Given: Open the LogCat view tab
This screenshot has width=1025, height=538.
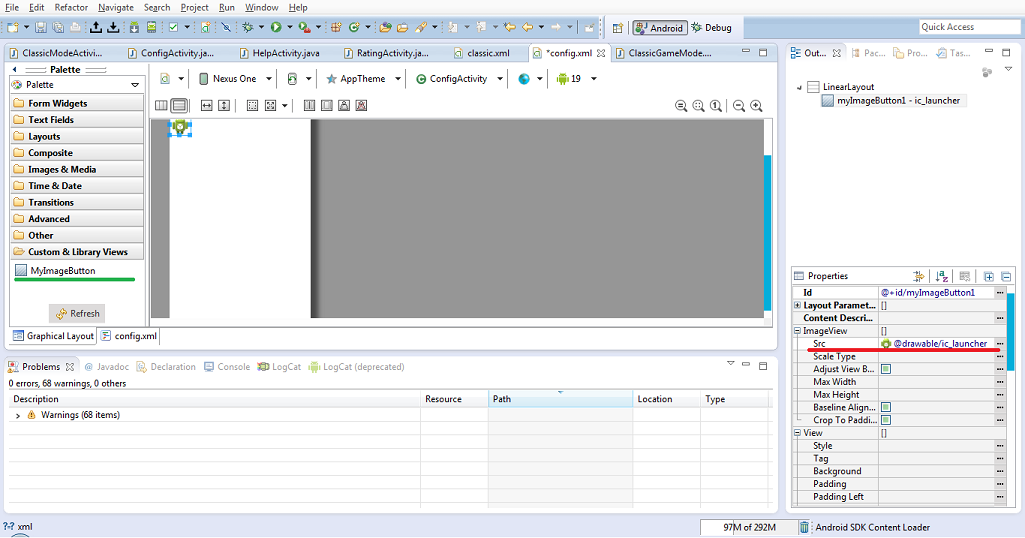Looking at the screenshot, I should tap(279, 367).
